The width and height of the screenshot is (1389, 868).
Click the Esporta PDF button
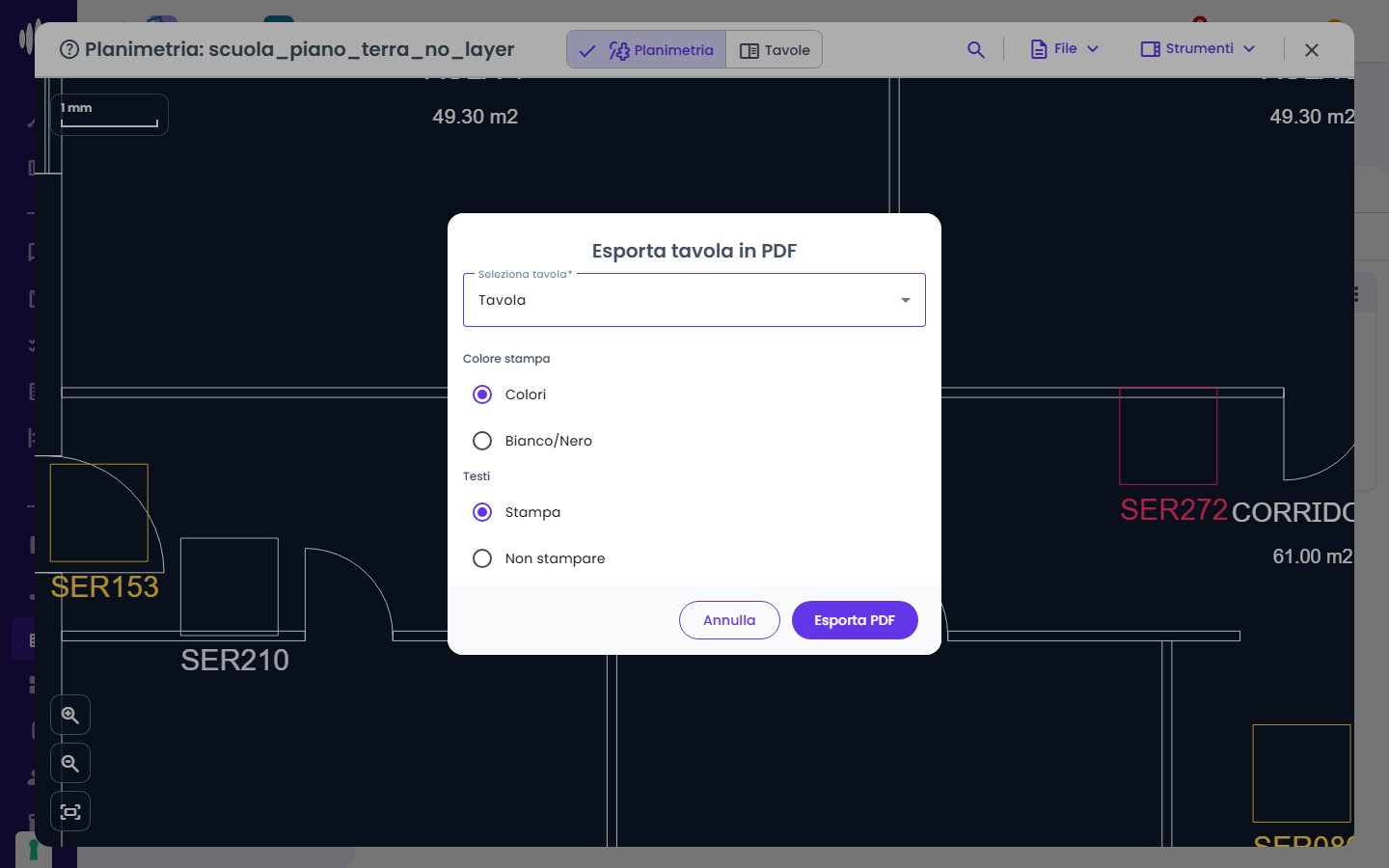click(855, 620)
